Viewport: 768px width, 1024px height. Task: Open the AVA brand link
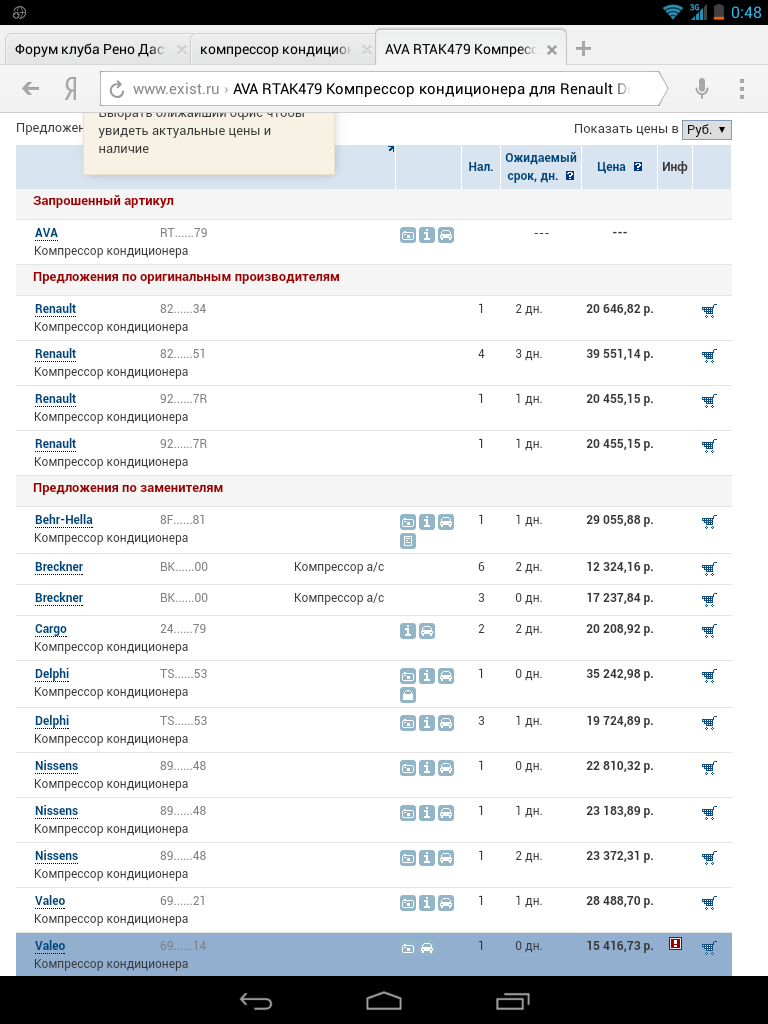pyautogui.click(x=46, y=232)
